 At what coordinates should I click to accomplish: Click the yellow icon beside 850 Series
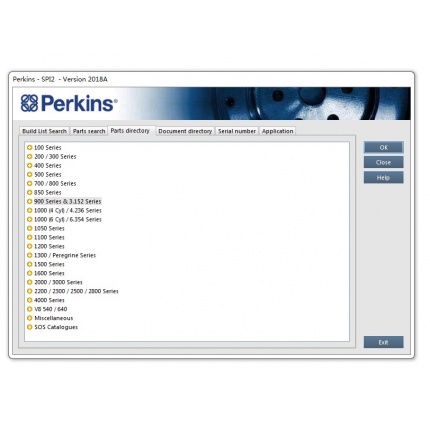pos(30,192)
